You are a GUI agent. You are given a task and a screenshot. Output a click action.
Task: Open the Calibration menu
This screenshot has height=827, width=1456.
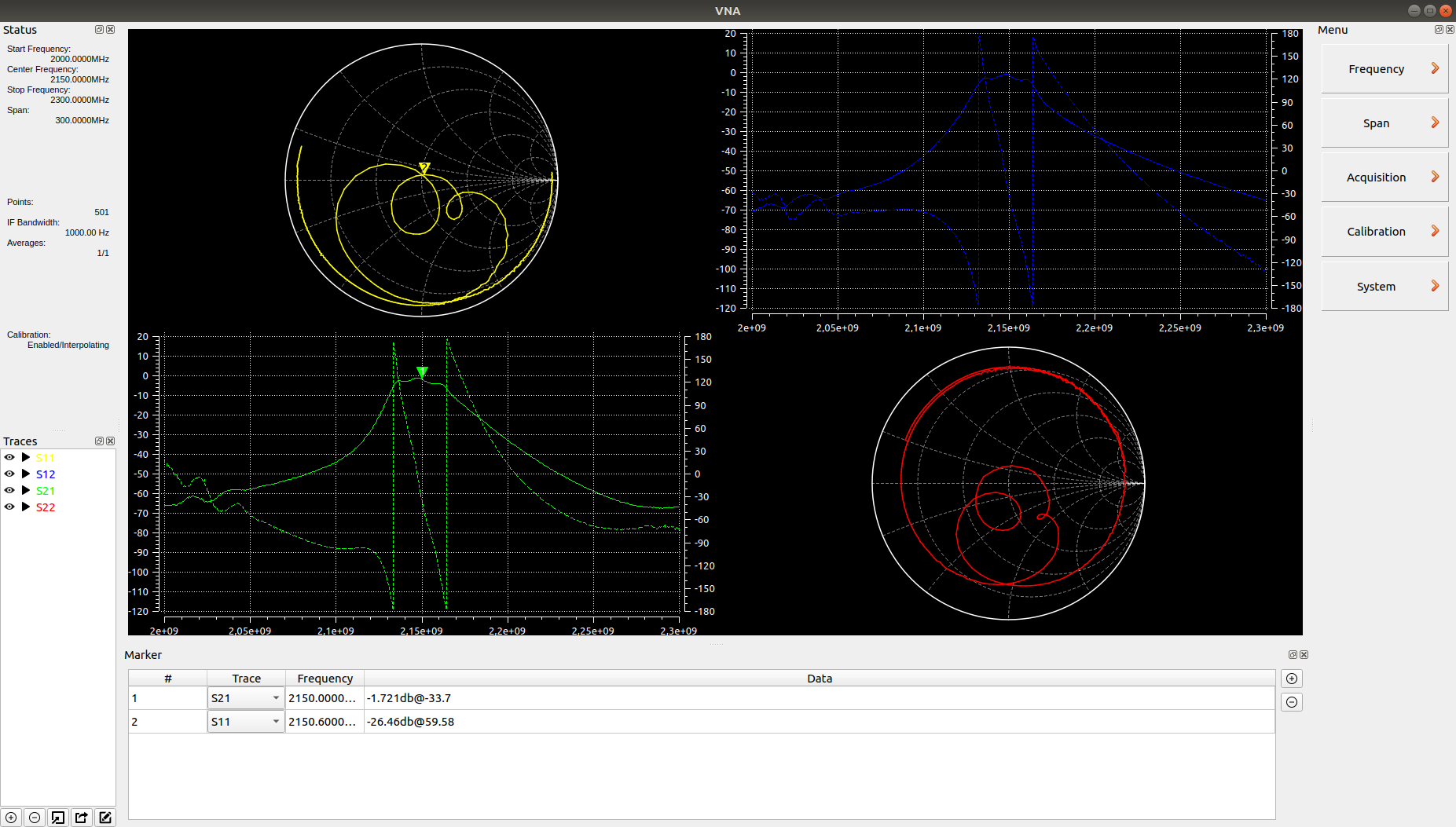(x=1384, y=232)
